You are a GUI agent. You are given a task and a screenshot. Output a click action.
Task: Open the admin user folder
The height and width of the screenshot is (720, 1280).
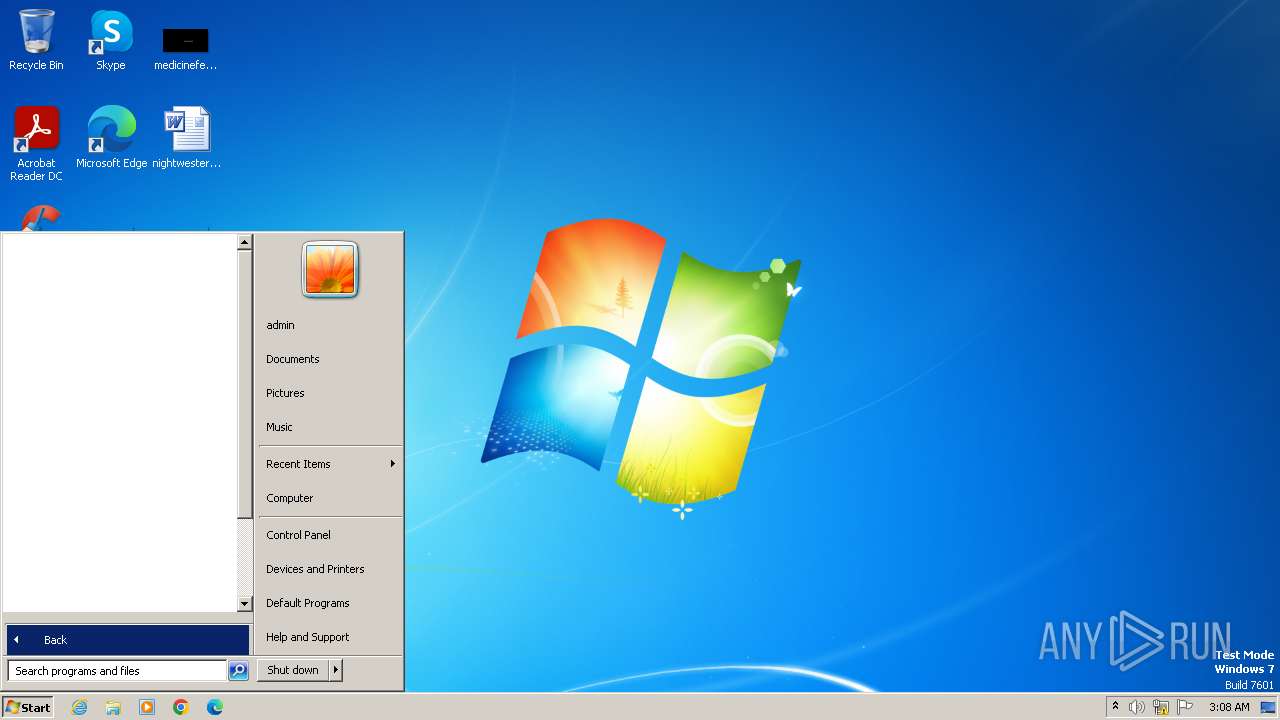point(330,325)
